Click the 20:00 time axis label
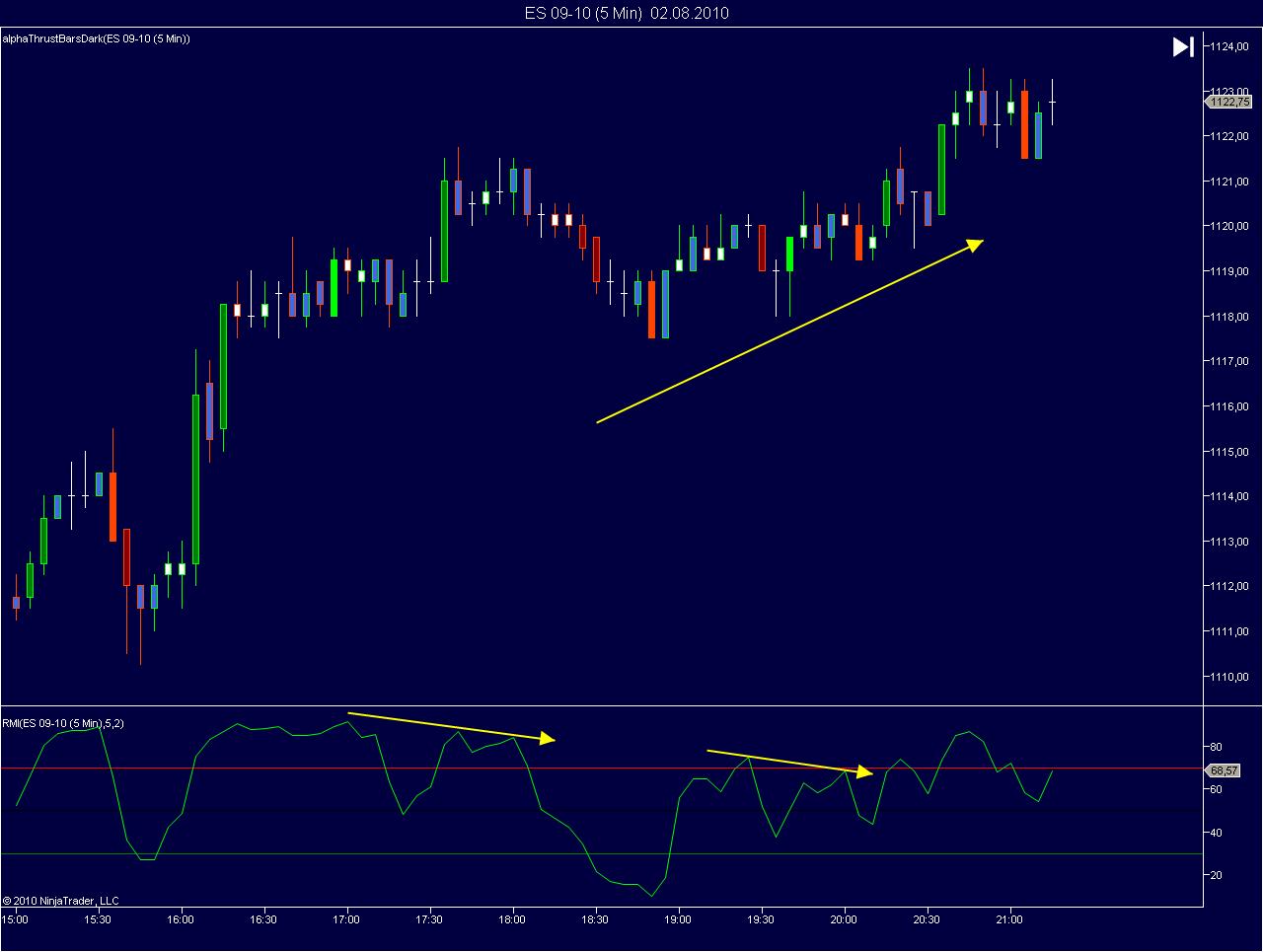1263x952 pixels. pyautogui.click(x=843, y=919)
